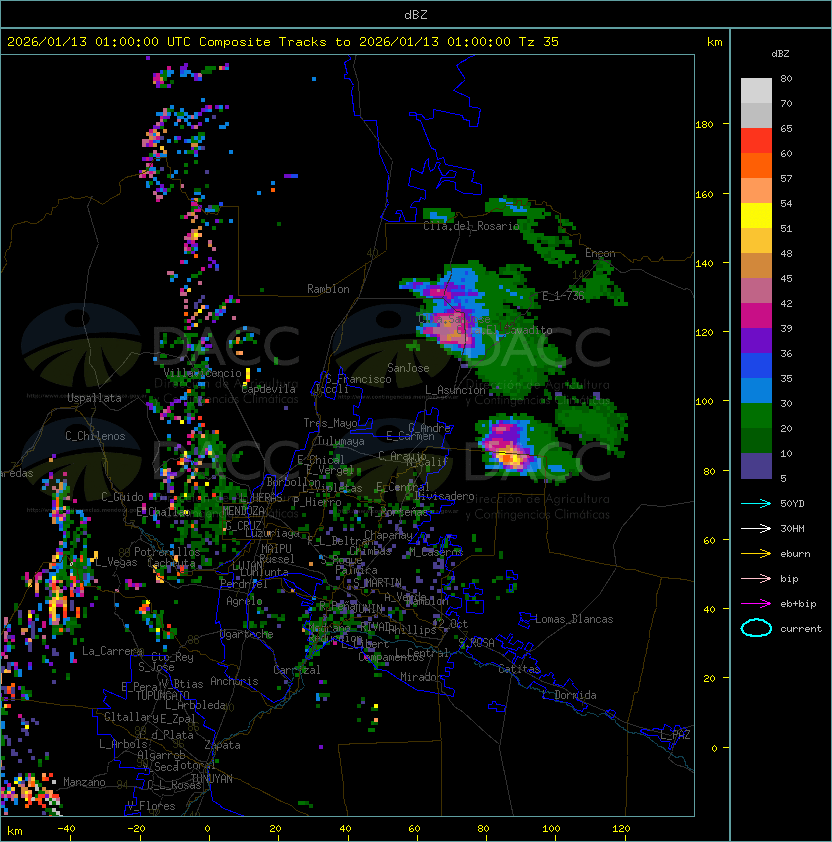
Task: Click the 'Mirador' map label
Action: (422, 677)
